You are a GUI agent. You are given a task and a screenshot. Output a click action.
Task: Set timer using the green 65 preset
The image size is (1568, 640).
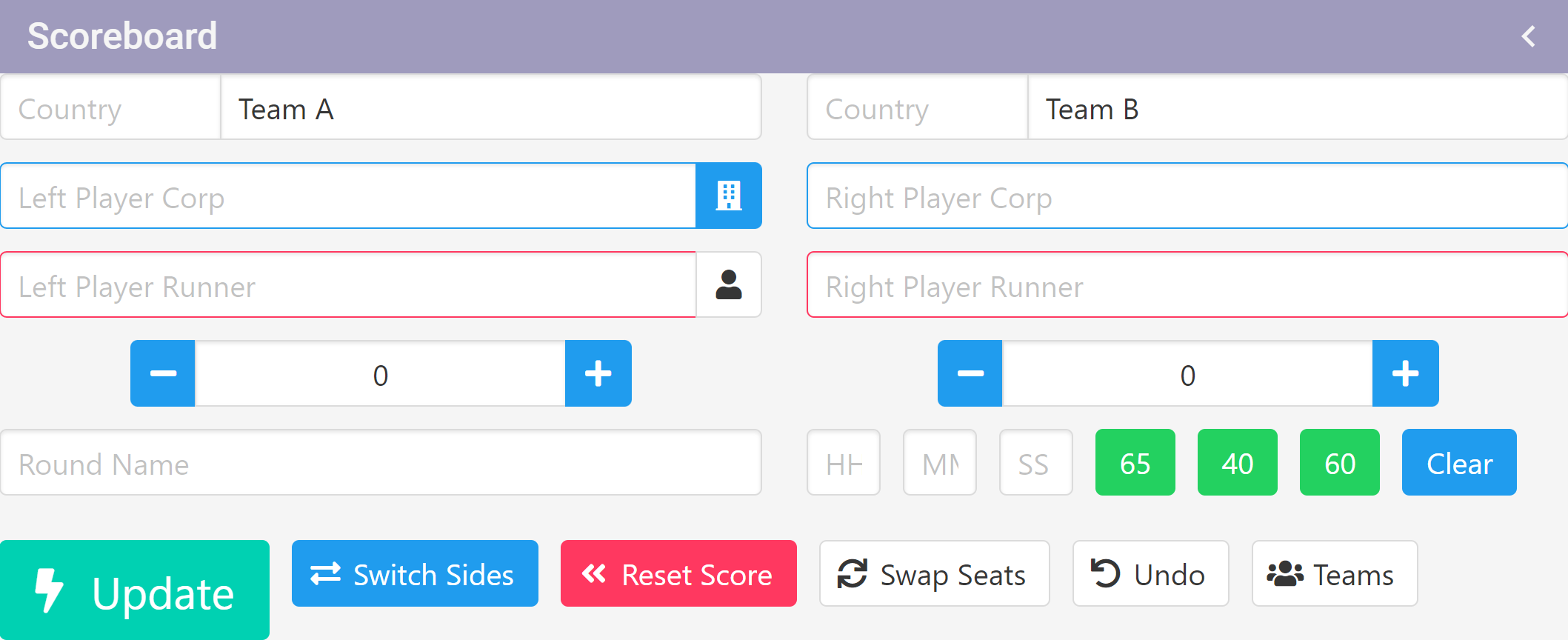(1135, 463)
